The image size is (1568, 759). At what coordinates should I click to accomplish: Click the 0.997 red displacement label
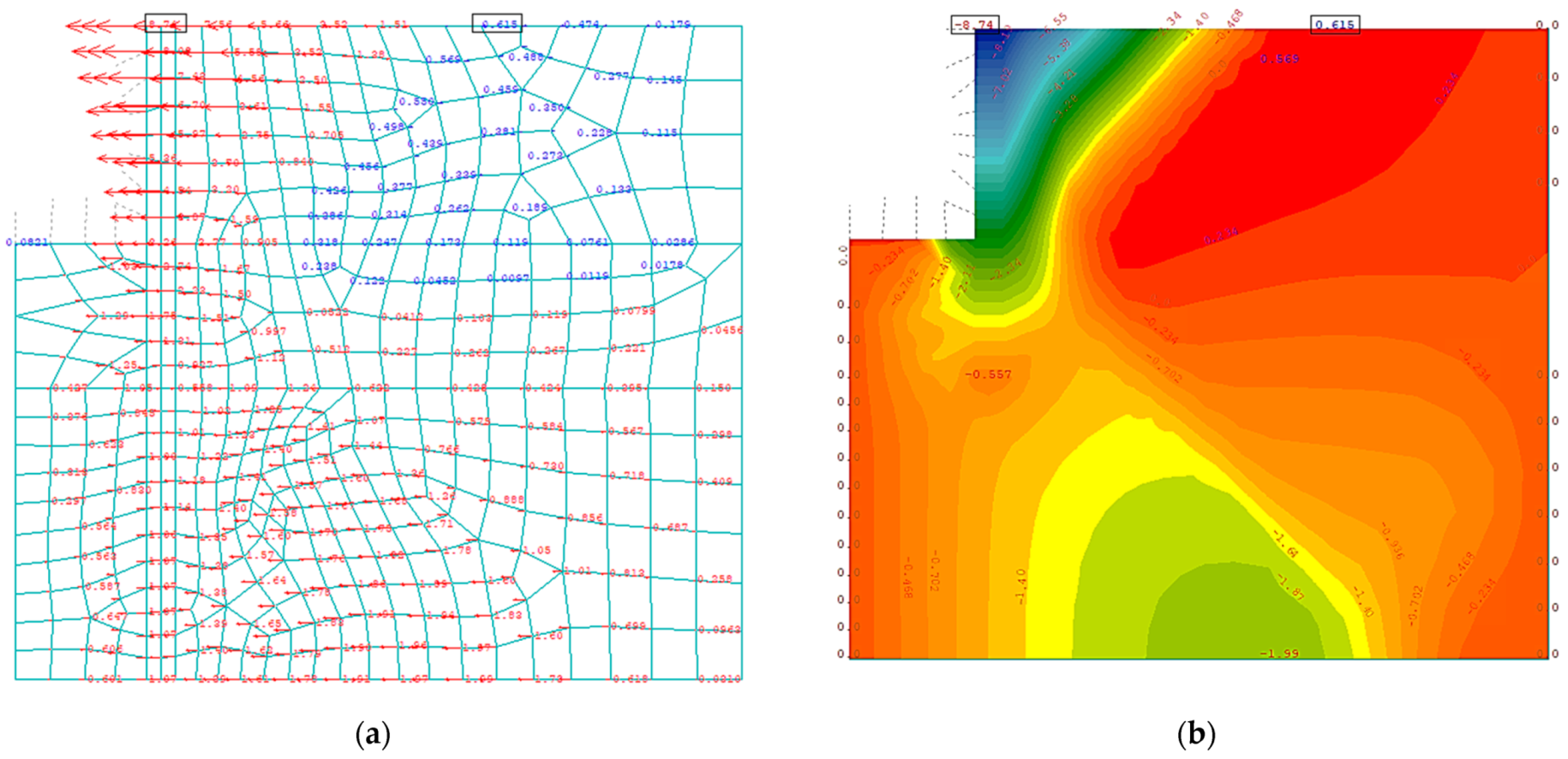point(267,332)
